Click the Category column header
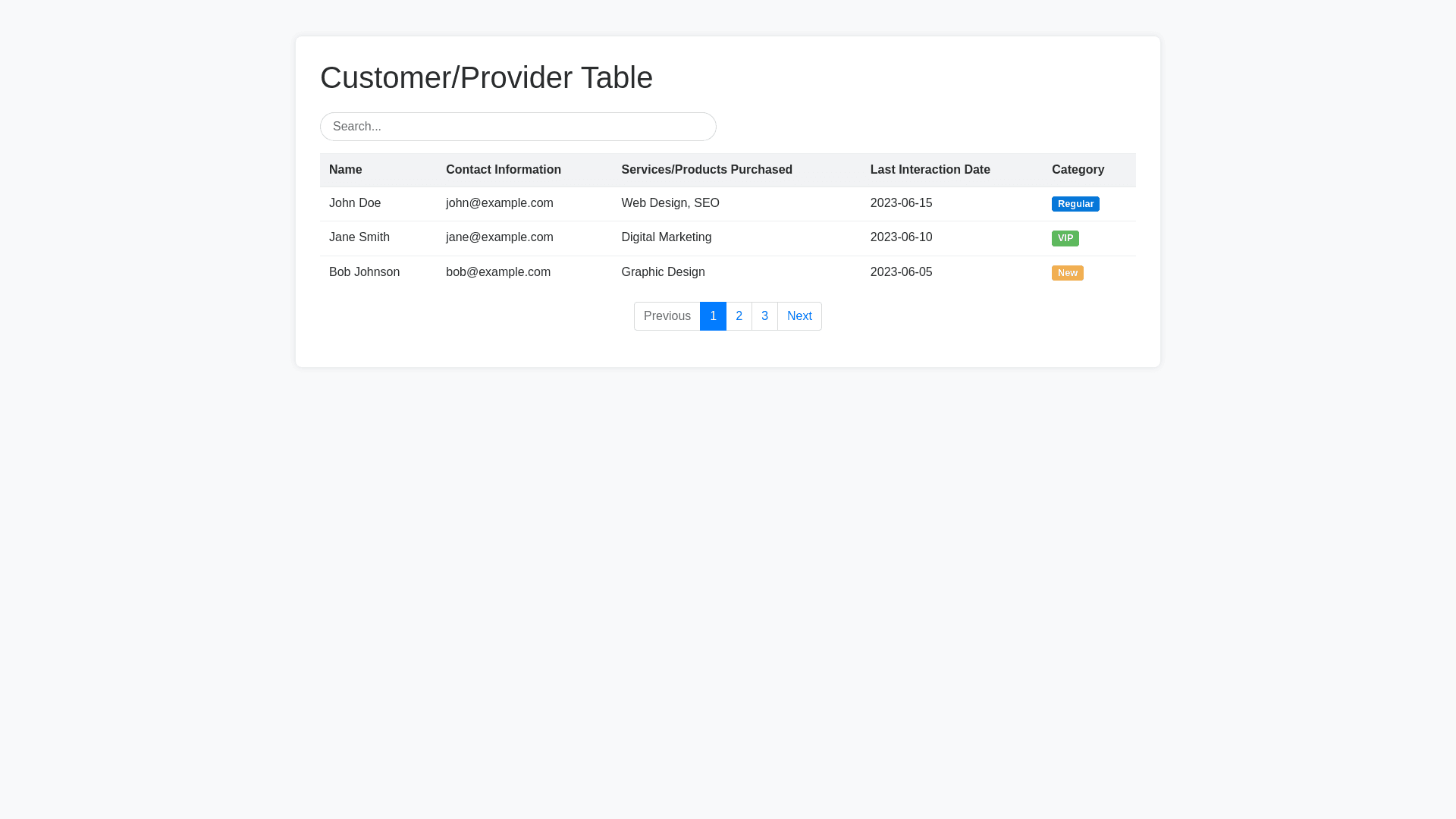 1078,170
